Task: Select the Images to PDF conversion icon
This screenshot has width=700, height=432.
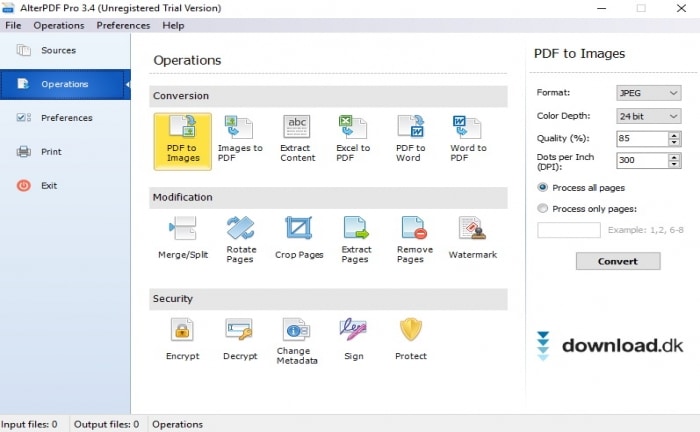Action: pyautogui.click(x=240, y=138)
